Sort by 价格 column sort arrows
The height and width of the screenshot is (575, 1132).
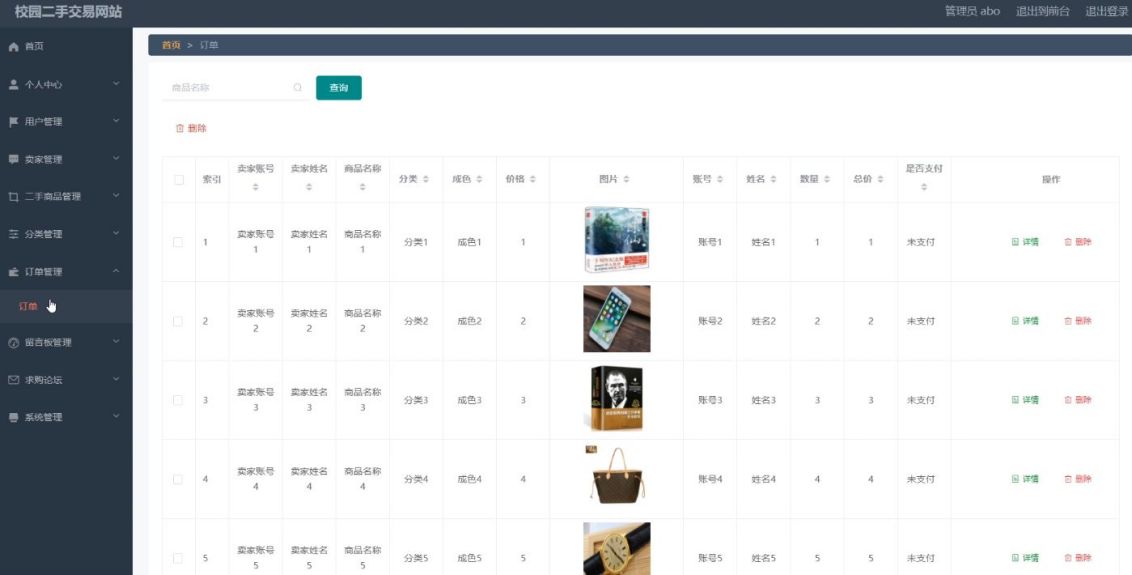533,179
